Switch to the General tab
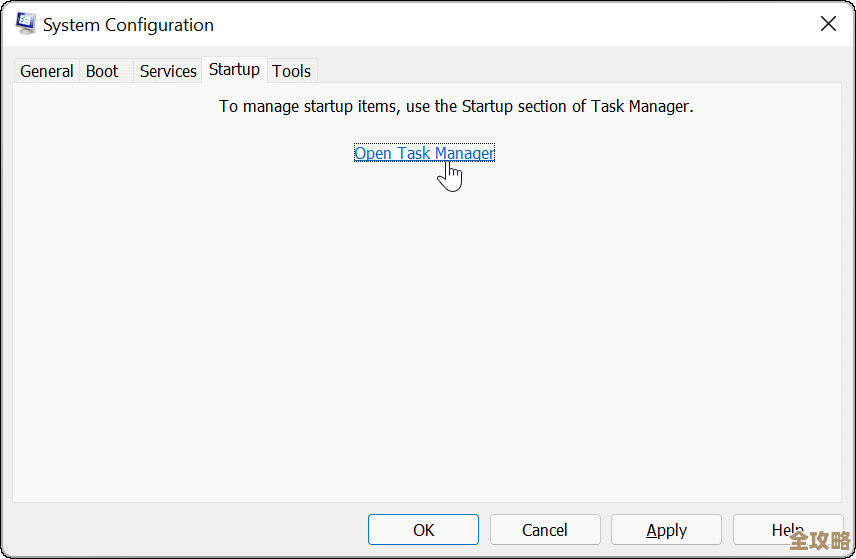This screenshot has height=559, width=856. pos(46,71)
